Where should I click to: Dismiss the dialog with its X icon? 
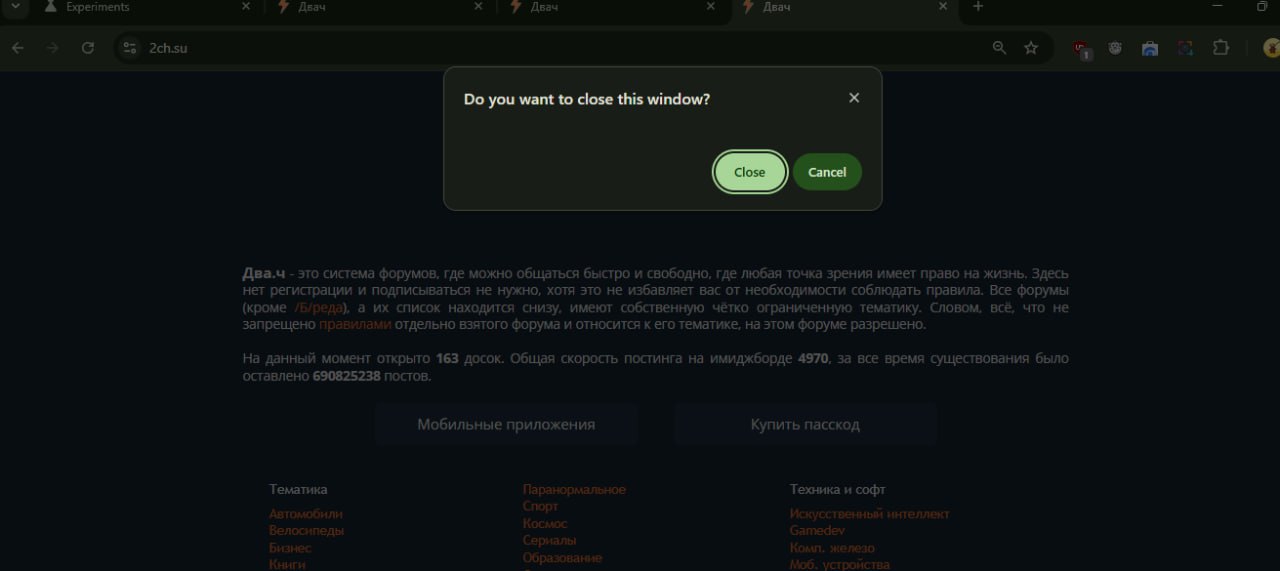click(x=854, y=98)
